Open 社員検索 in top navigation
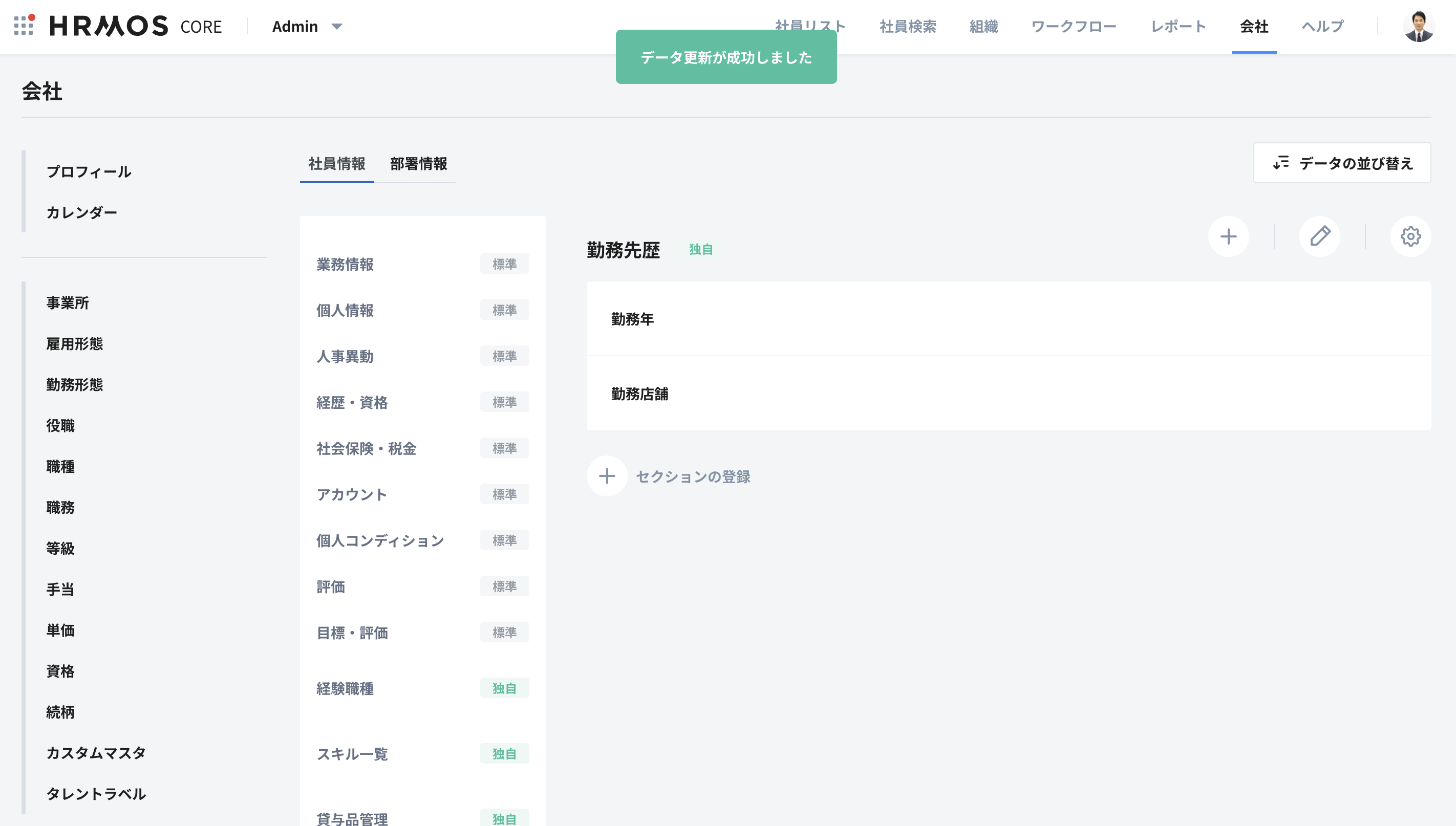Image resolution: width=1456 pixels, height=826 pixels. click(x=907, y=26)
